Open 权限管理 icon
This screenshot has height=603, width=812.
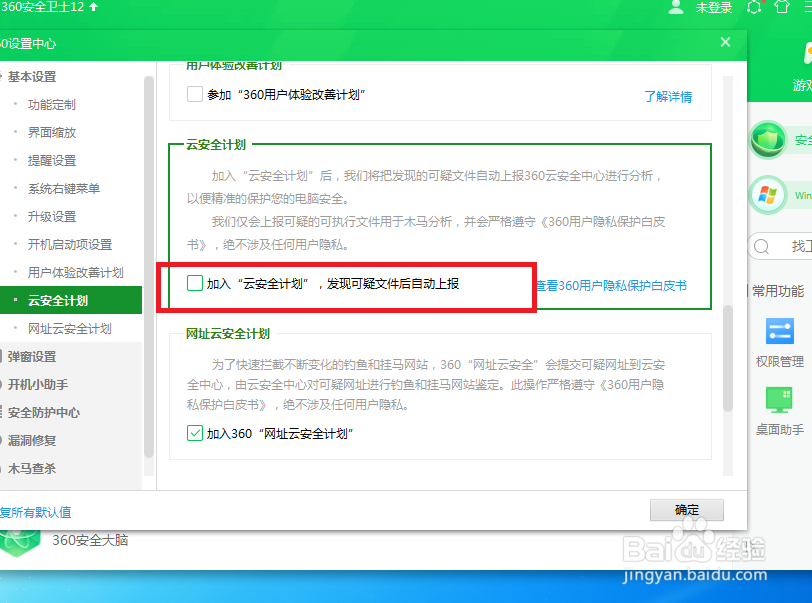[x=779, y=332]
